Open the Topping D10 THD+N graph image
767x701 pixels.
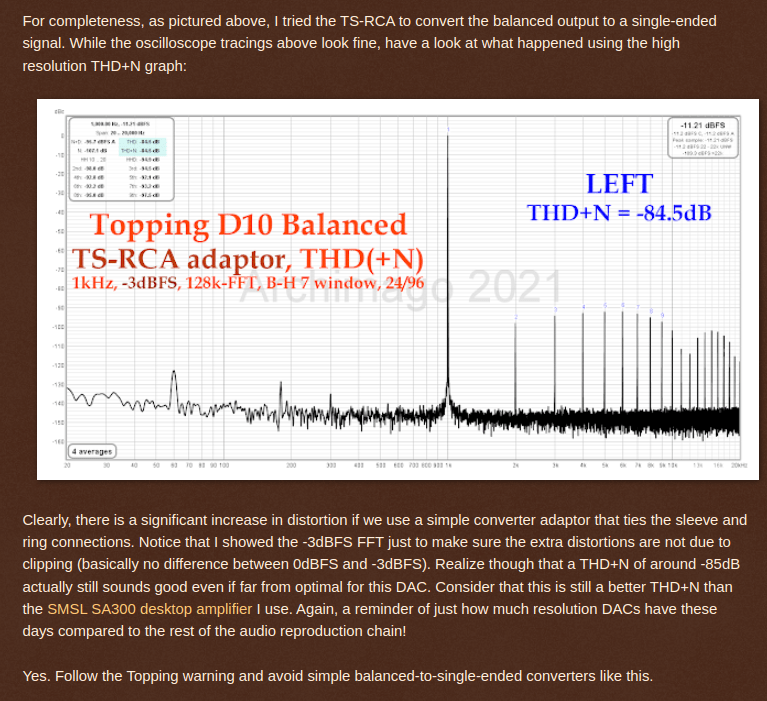pos(398,289)
